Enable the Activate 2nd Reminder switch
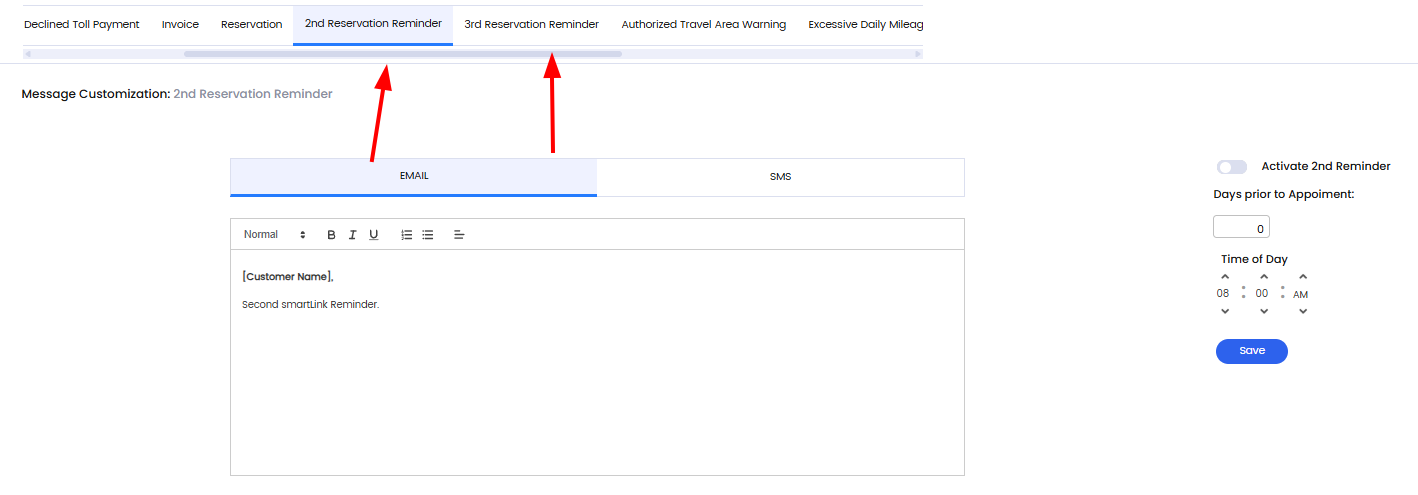The image size is (1418, 495). (1232, 167)
